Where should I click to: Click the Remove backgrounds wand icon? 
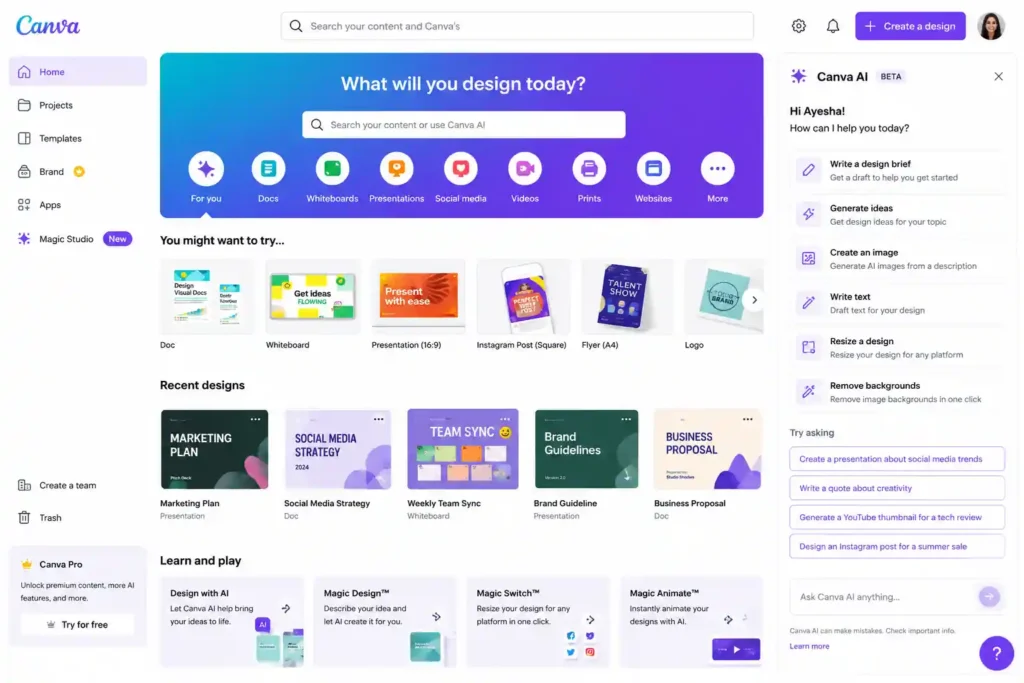click(x=808, y=392)
